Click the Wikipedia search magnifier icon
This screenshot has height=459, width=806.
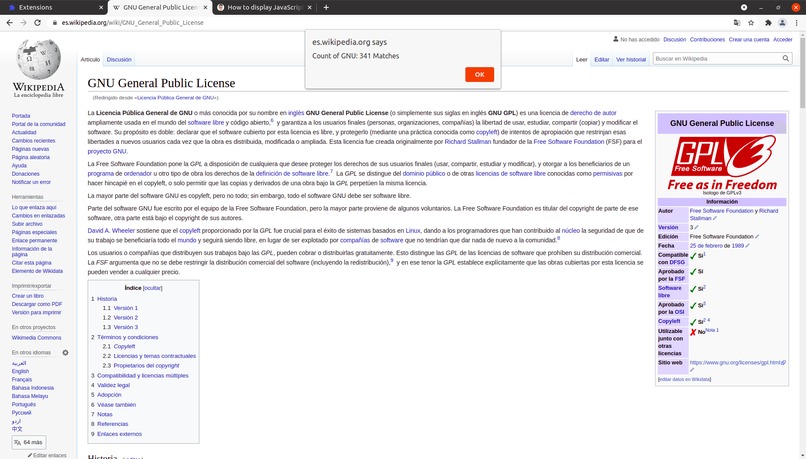point(785,59)
